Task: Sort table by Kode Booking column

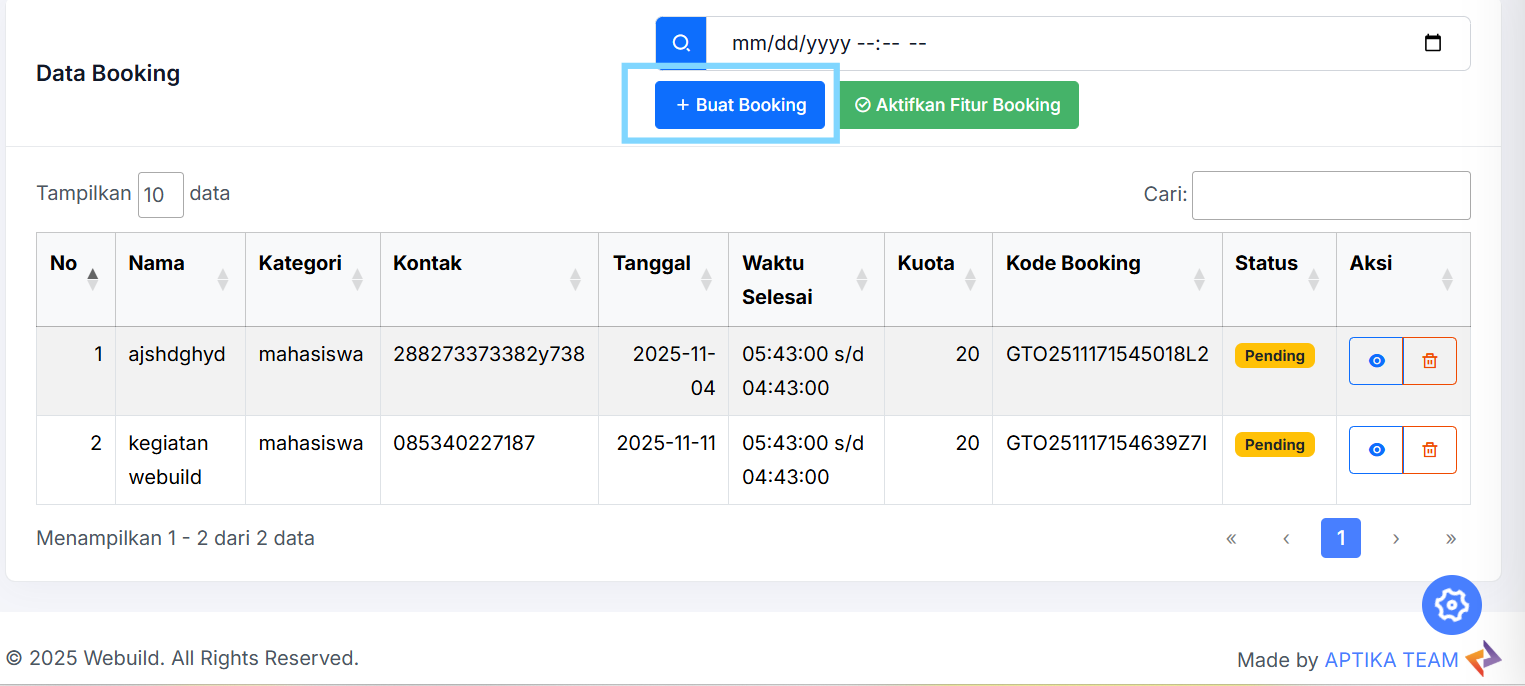Action: click(x=1107, y=279)
